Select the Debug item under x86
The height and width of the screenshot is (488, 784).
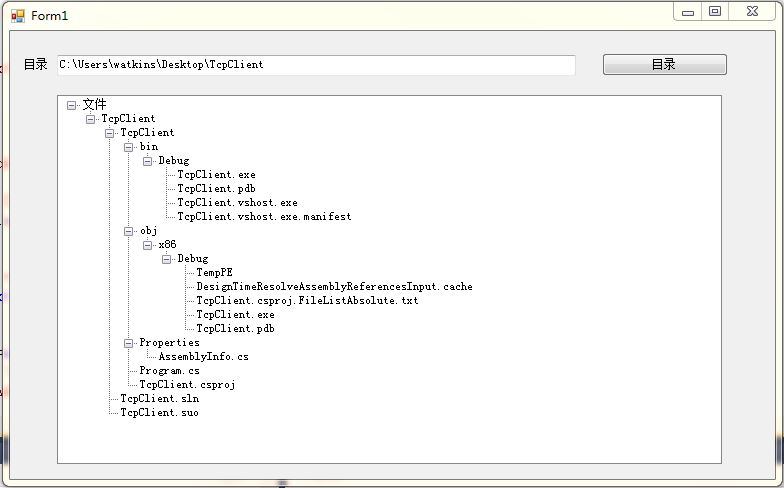pyautogui.click(x=193, y=258)
